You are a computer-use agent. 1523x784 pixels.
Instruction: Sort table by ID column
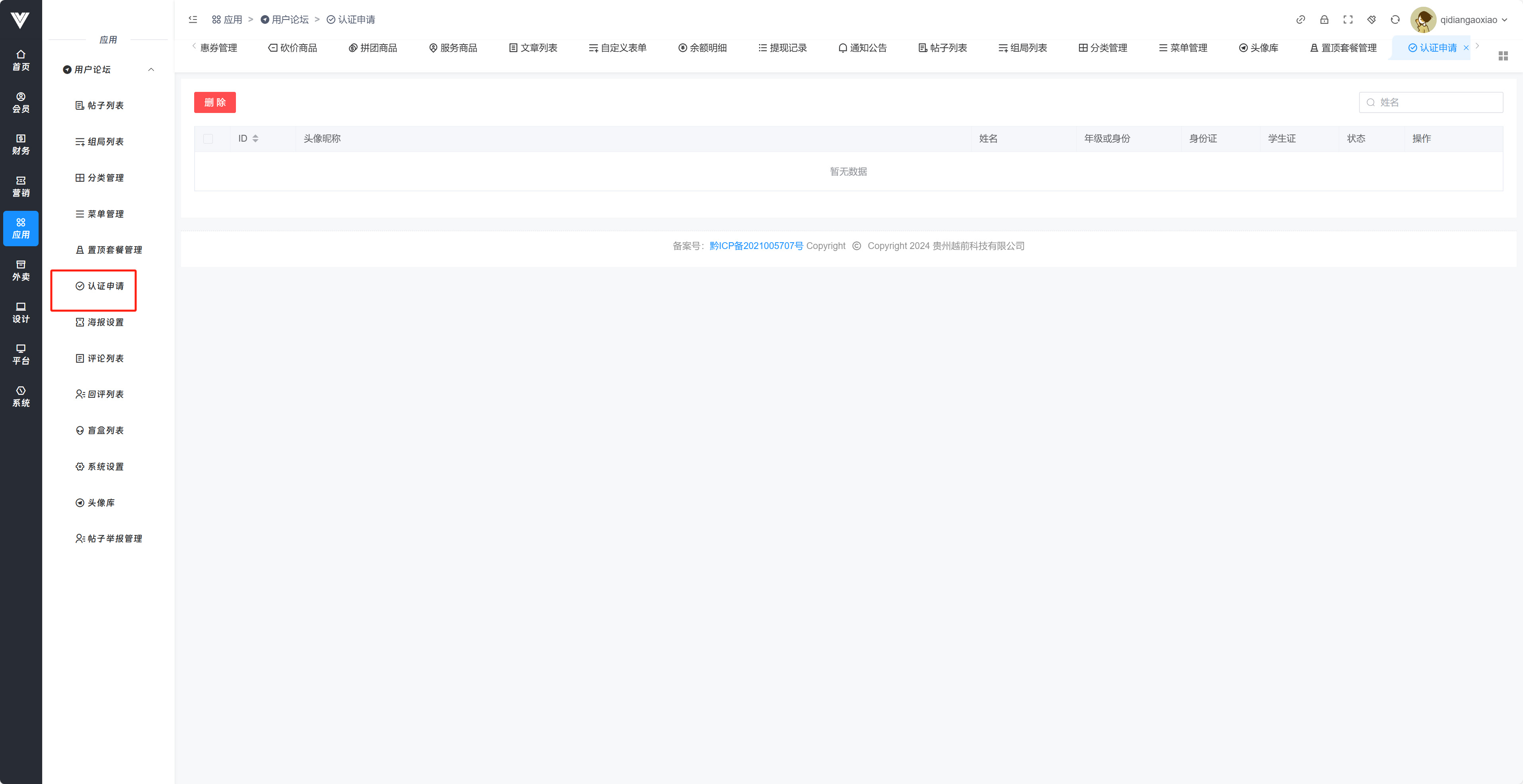click(x=255, y=138)
